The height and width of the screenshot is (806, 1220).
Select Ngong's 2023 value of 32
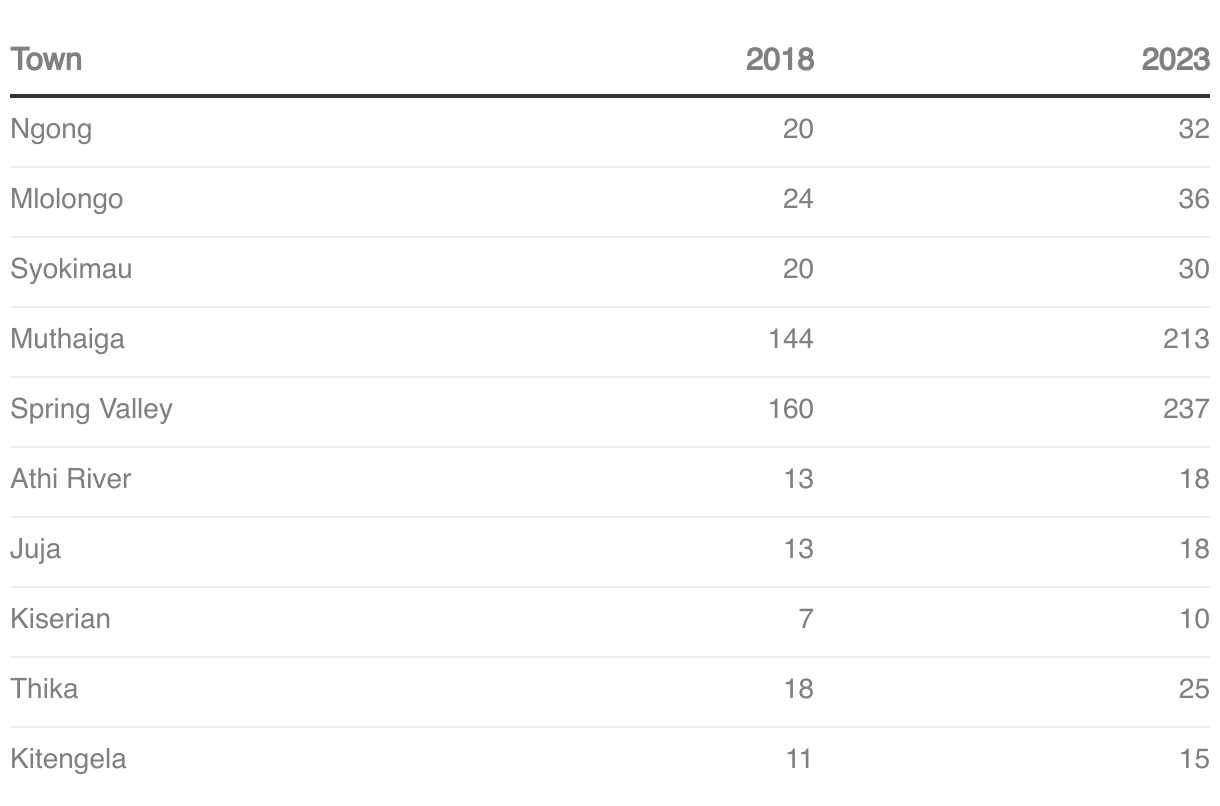(1193, 129)
